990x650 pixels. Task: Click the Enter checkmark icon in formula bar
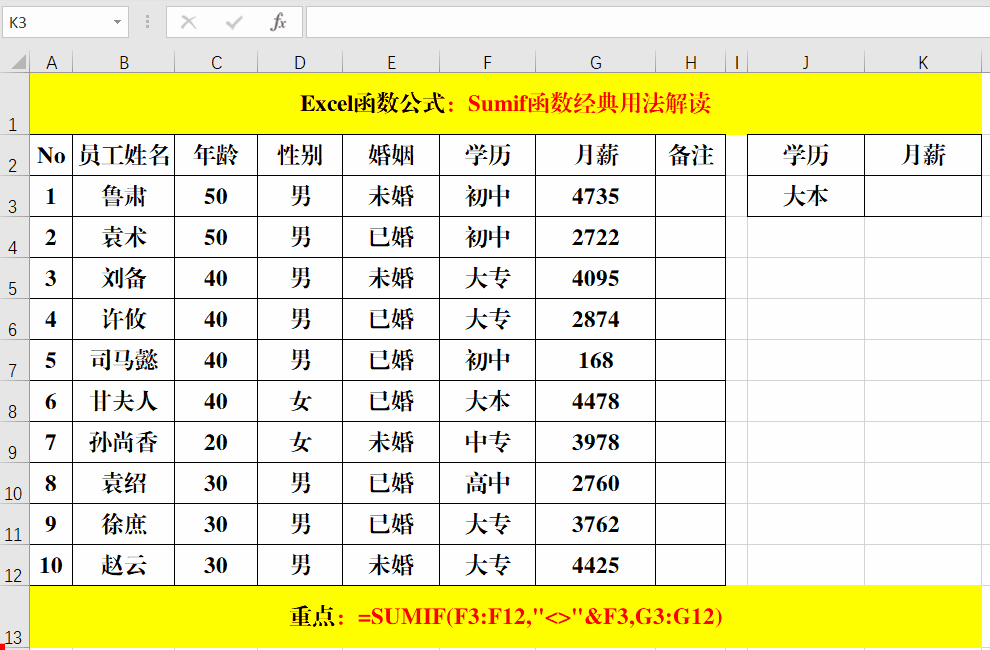tap(234, 22)
